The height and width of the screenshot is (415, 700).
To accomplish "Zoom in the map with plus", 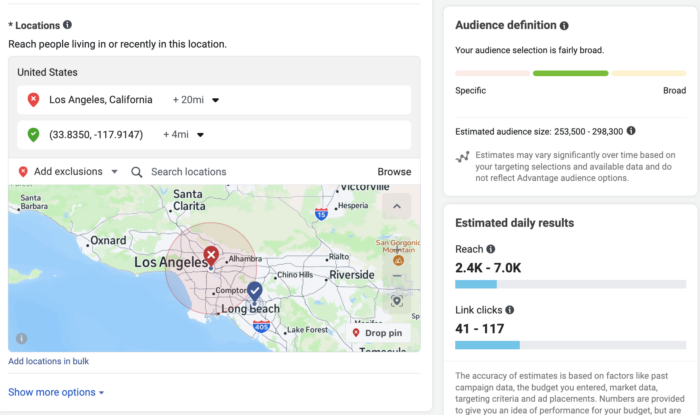I will [x=397, y=250].
